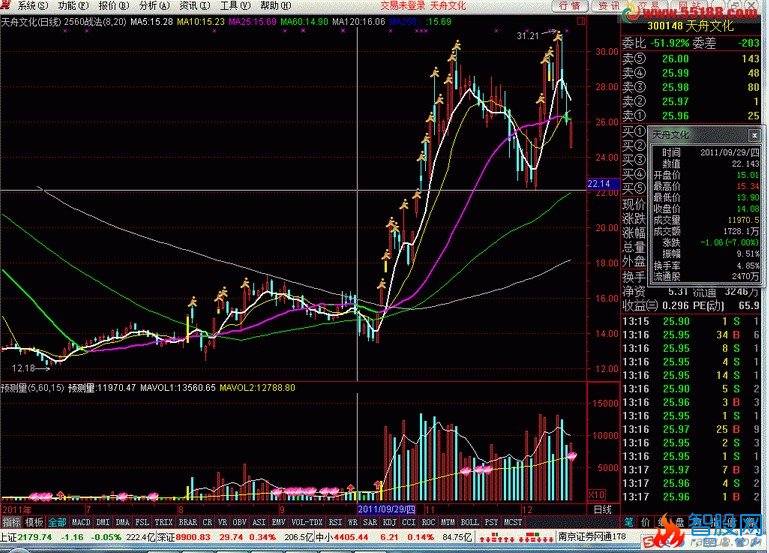
Task: Switch to the TRIX indicator
Action: [164, 523]
